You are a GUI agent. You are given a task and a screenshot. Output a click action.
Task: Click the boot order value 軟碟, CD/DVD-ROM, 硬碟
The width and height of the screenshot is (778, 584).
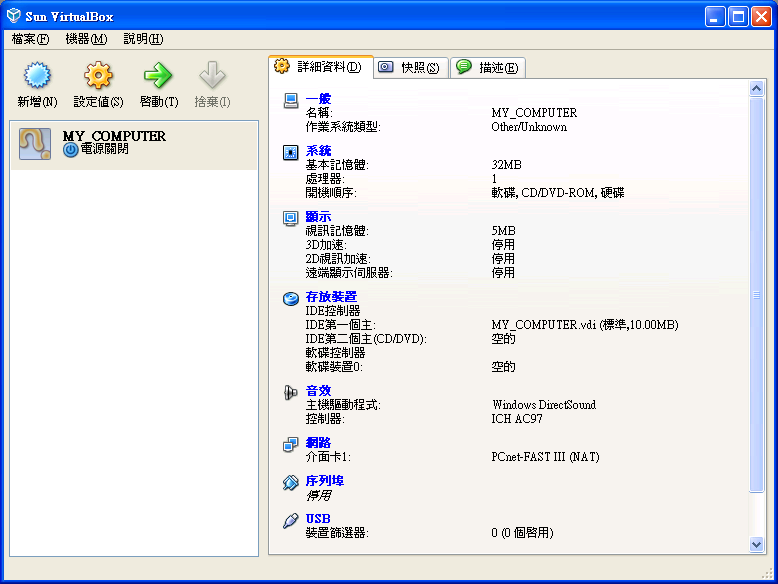[x=558, y=193]
